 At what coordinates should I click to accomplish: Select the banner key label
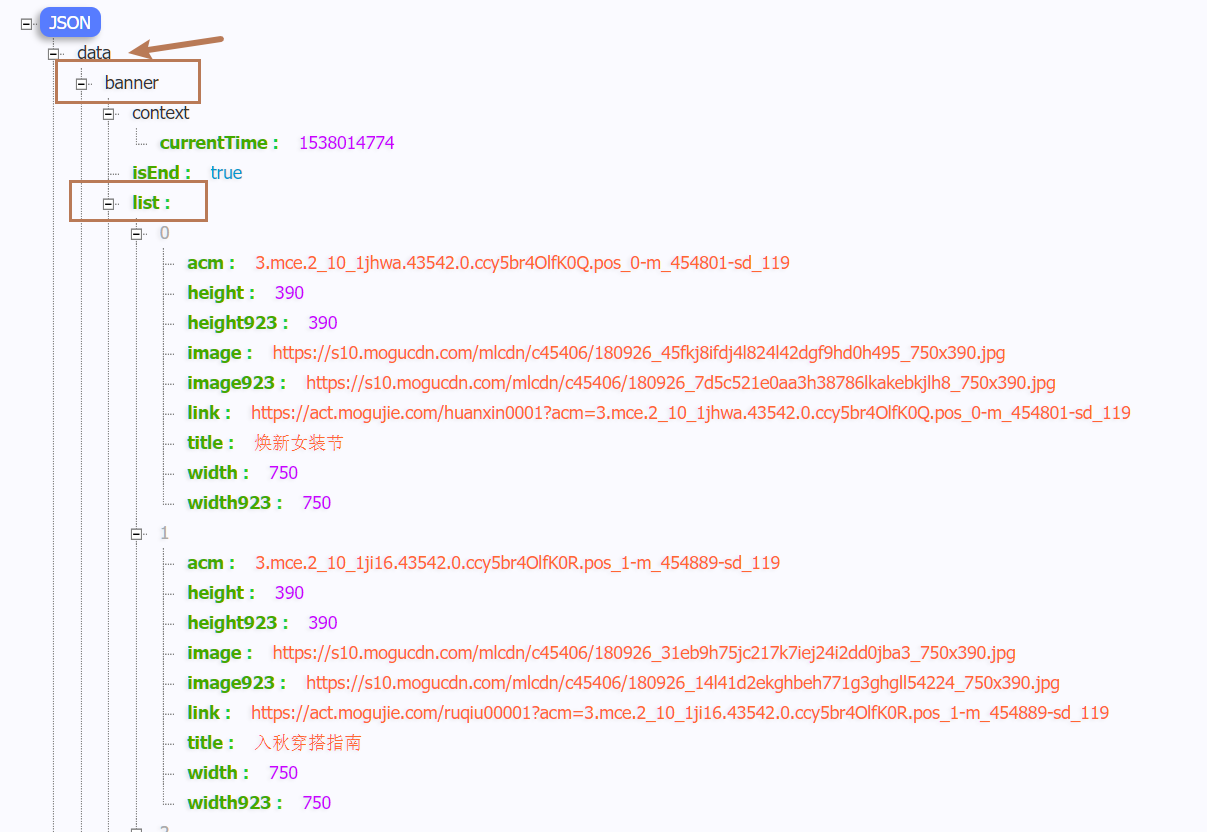[x=131, y=83]
